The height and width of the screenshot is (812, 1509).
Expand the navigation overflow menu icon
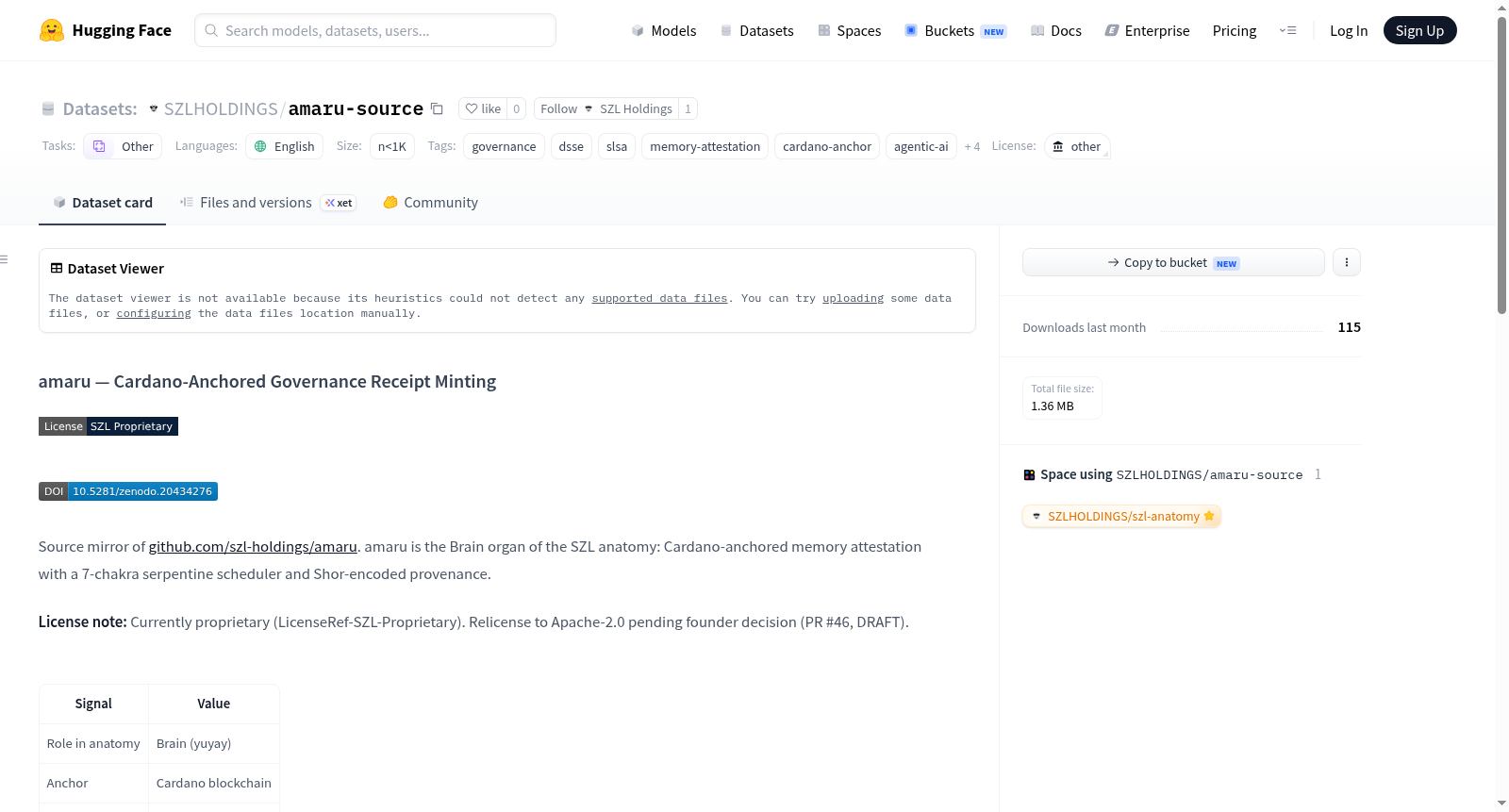pyautogui.click(x=1287, y=30)
